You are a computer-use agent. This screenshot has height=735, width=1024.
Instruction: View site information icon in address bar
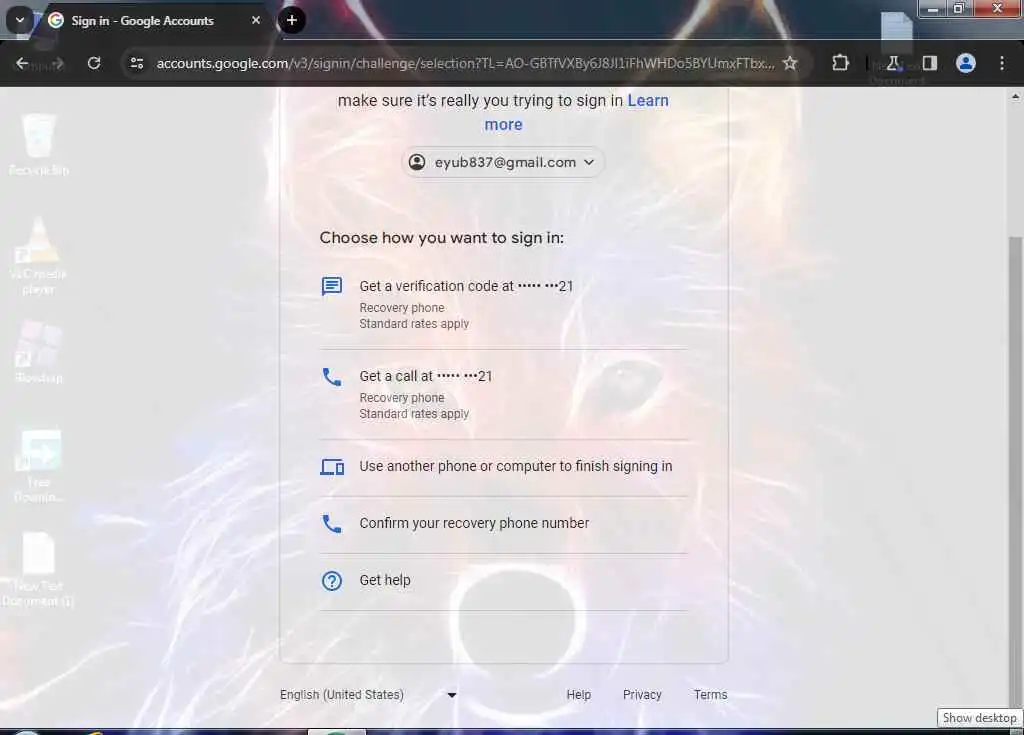pos(136,63)
